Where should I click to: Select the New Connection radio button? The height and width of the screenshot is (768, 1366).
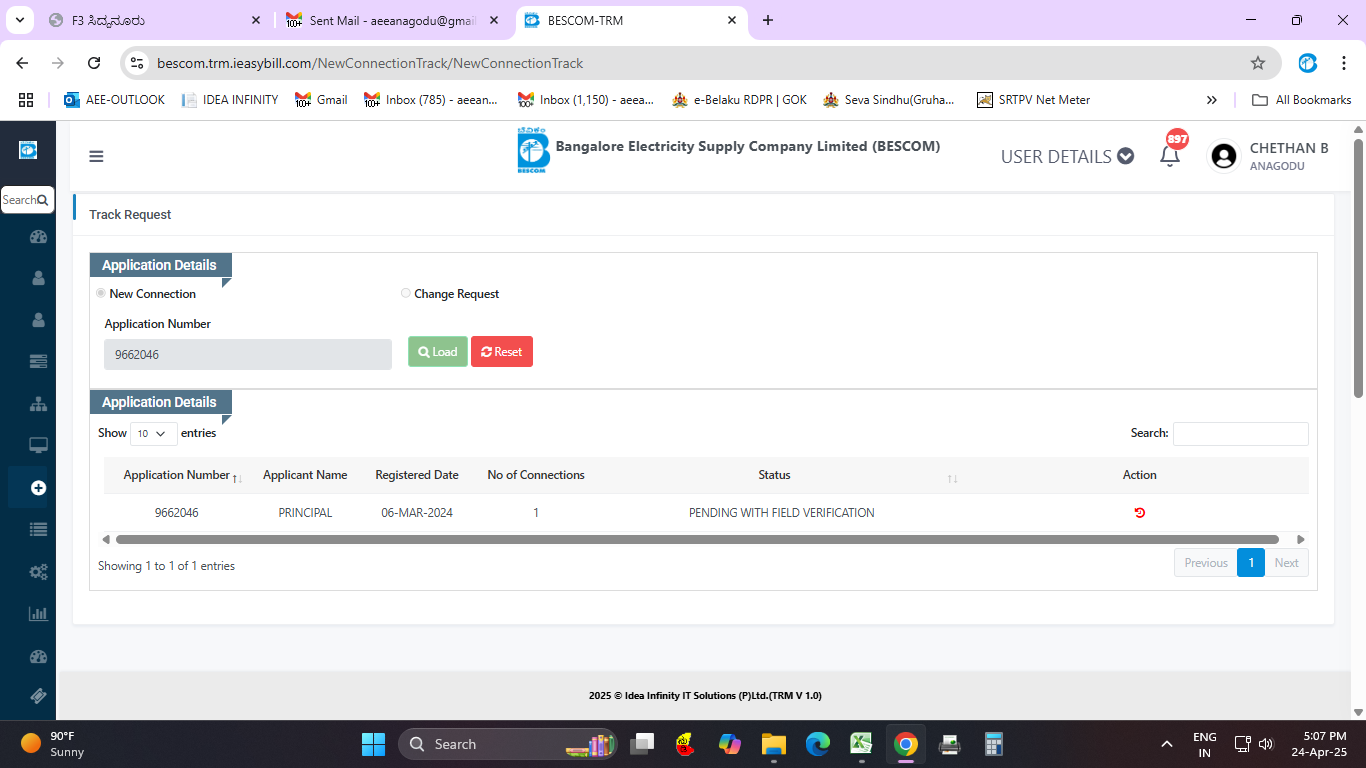tap(100, 293)
